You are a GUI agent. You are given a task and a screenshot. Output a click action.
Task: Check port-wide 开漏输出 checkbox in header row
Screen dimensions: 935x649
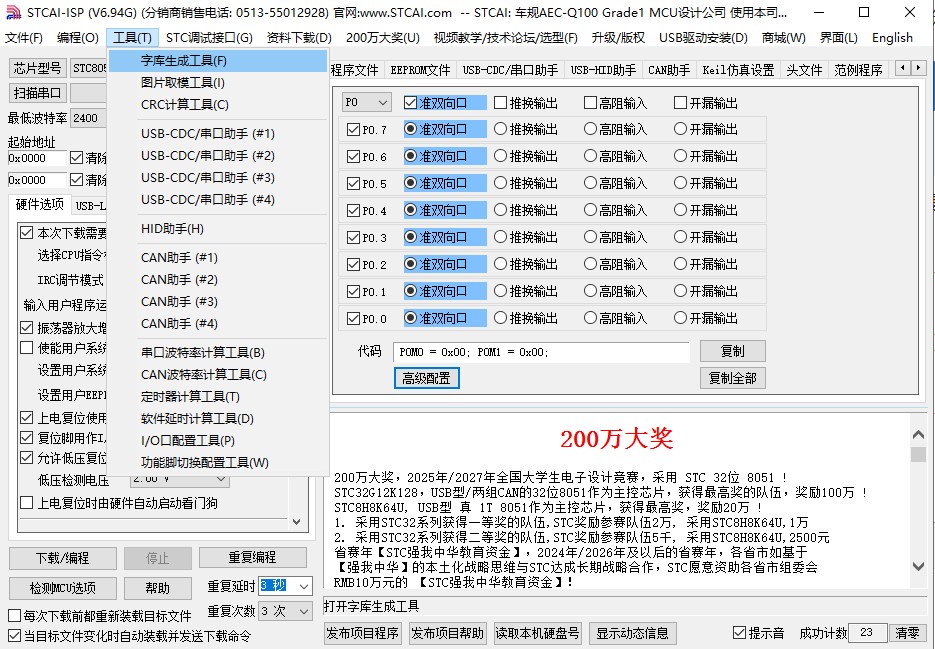coord(680,103)
